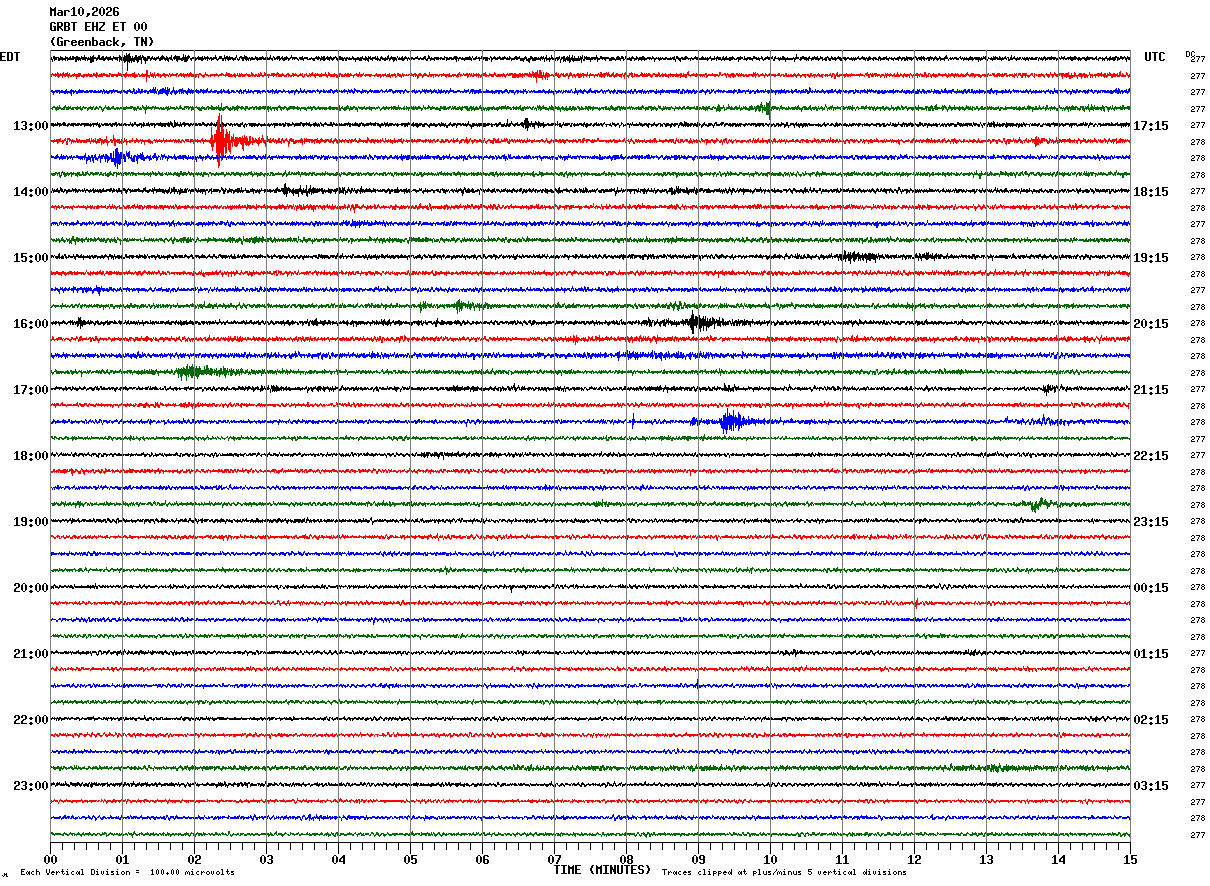The image size is (1210, 886).
Task: Select the 13:00 EDT time label
Action: [30, 126]
